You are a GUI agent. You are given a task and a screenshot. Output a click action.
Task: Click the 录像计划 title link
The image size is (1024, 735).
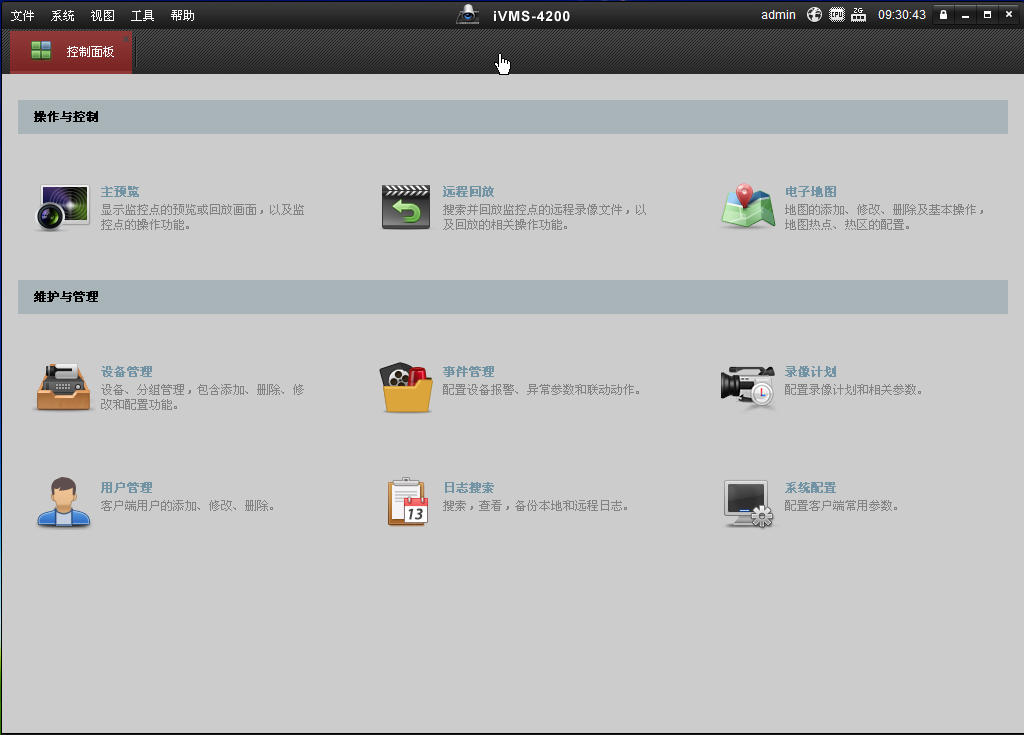[x=810, y=372]
